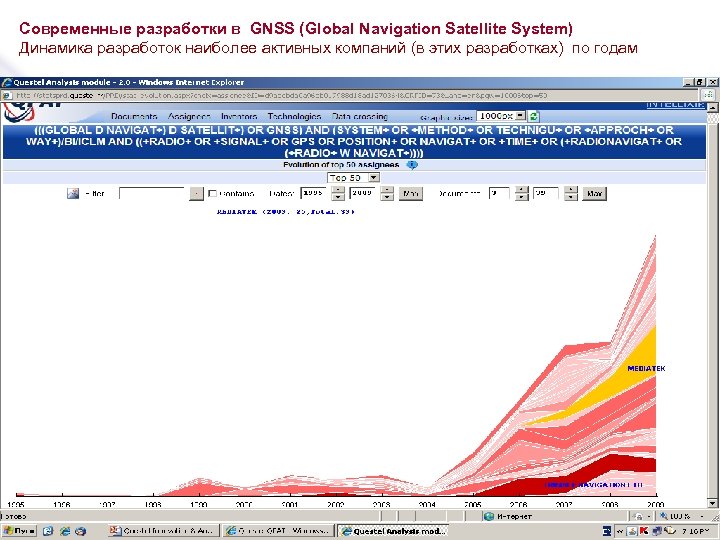Click the MEDIATEK (2009) tooltip text above chart
The height and width of the screenshot is (540, 720).
(x=286, y=212)
